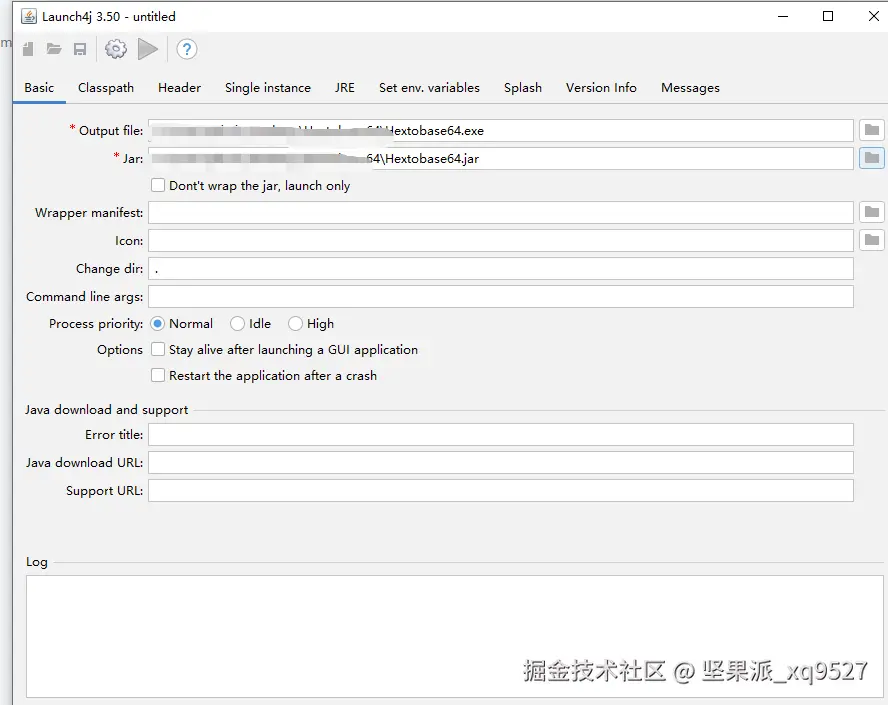Switch to the Header tab

pos(180,88)
